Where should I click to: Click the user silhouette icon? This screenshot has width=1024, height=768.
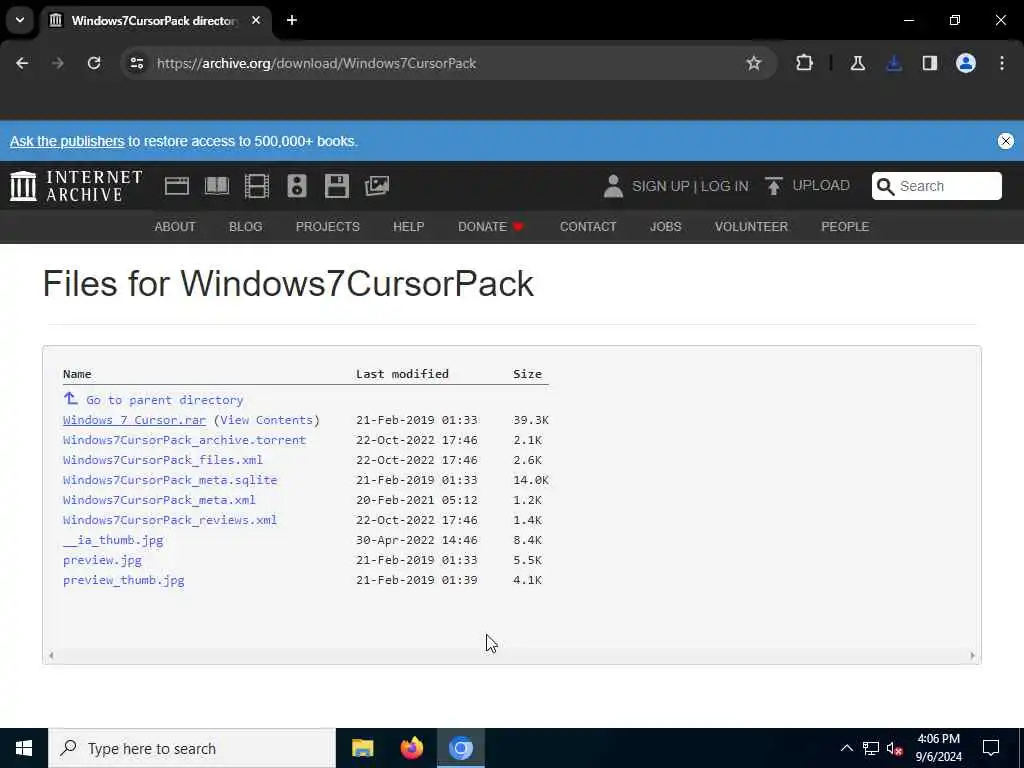(613, 186)
